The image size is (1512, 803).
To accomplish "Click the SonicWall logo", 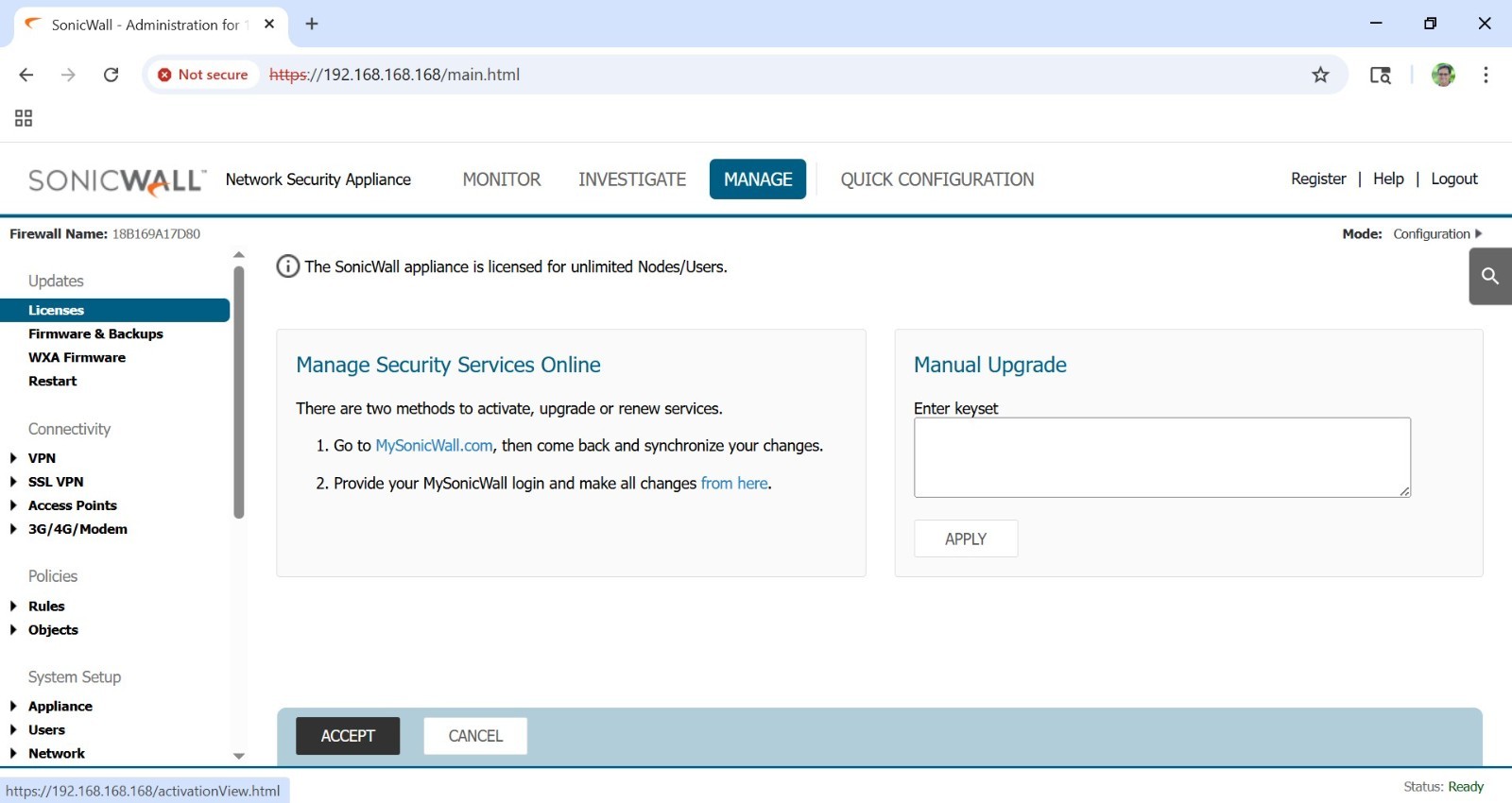I will 117,179.
